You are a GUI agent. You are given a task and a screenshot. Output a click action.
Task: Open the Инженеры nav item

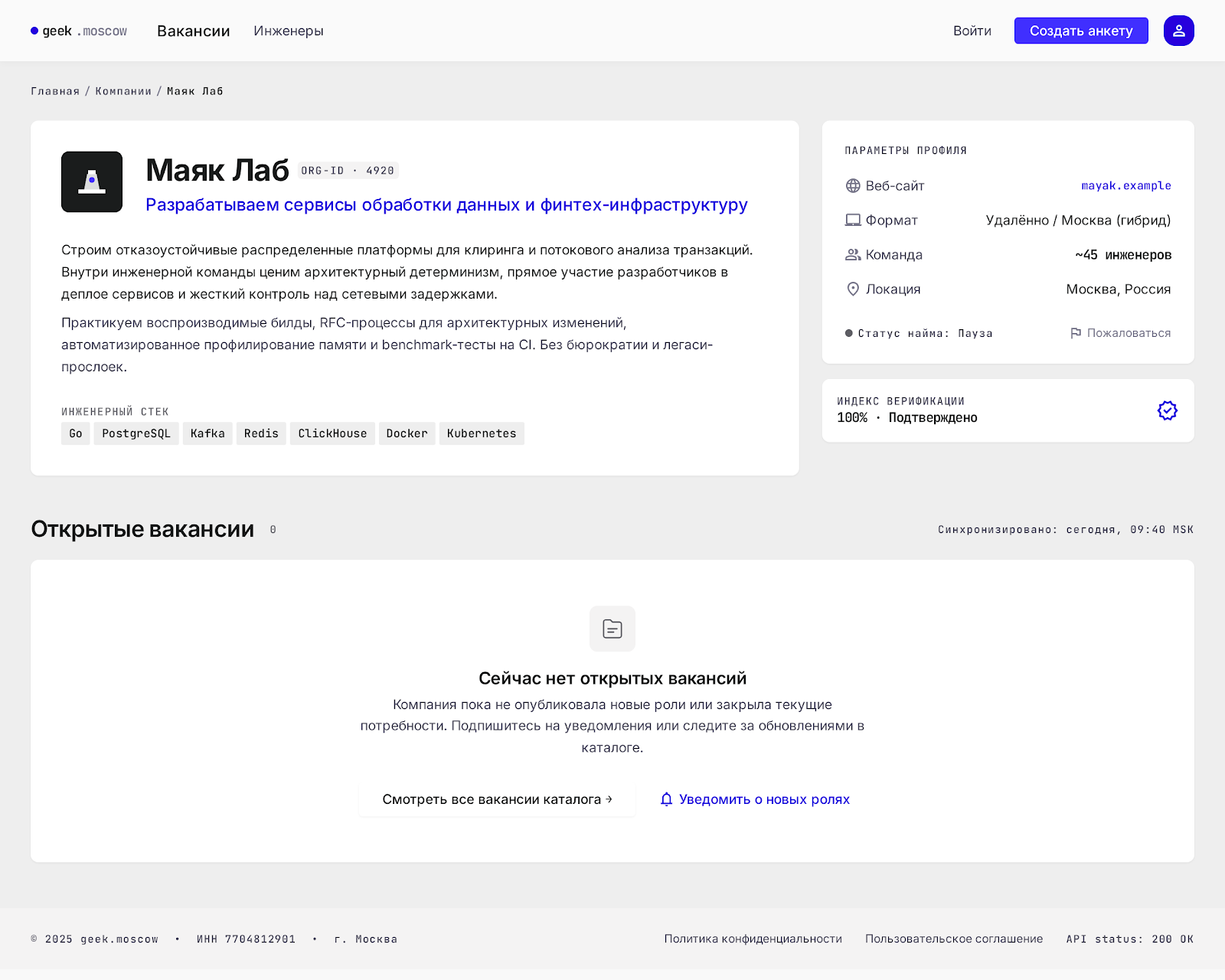click(x=289, y=31)
